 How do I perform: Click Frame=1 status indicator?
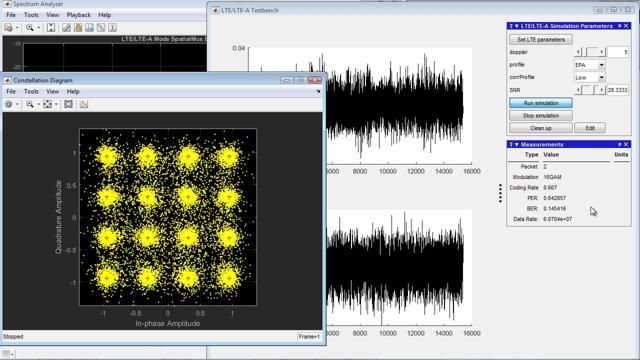(x=309, y=337)
